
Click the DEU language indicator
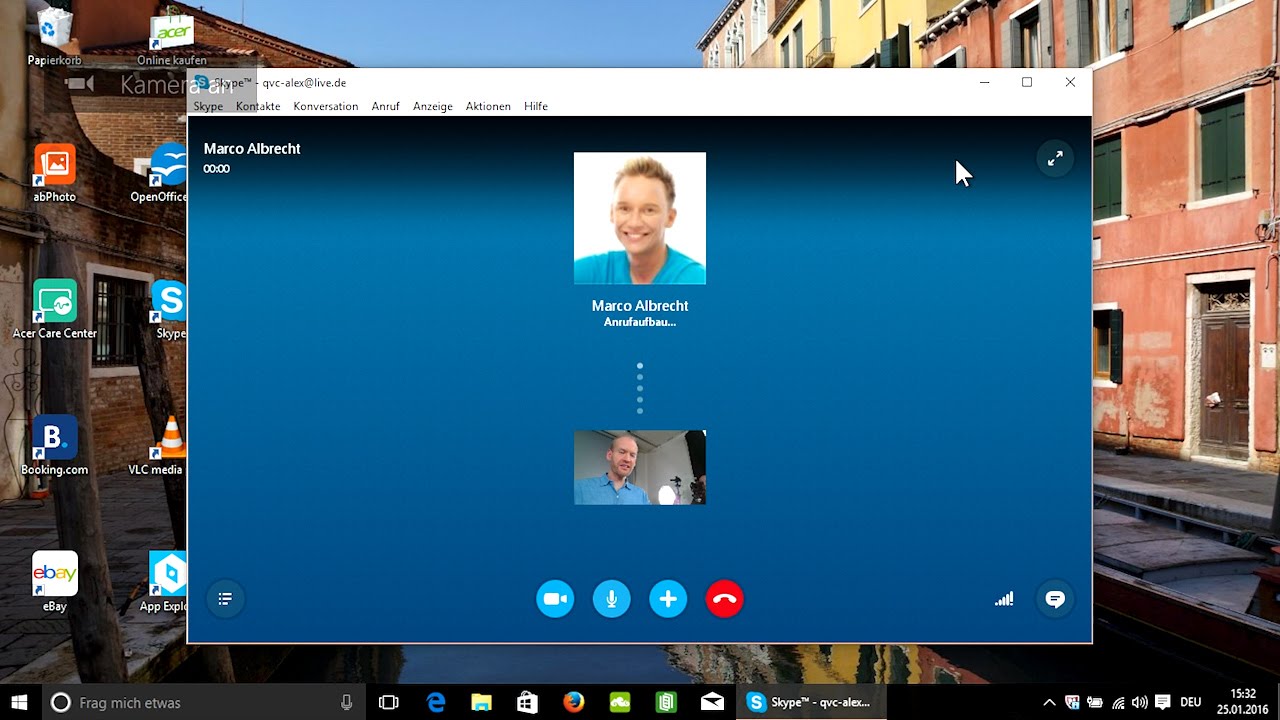(x=1191, y=703)
